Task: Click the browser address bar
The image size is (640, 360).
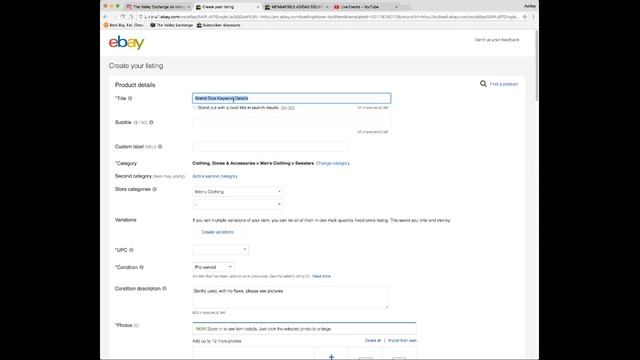Action: [331, 17]
